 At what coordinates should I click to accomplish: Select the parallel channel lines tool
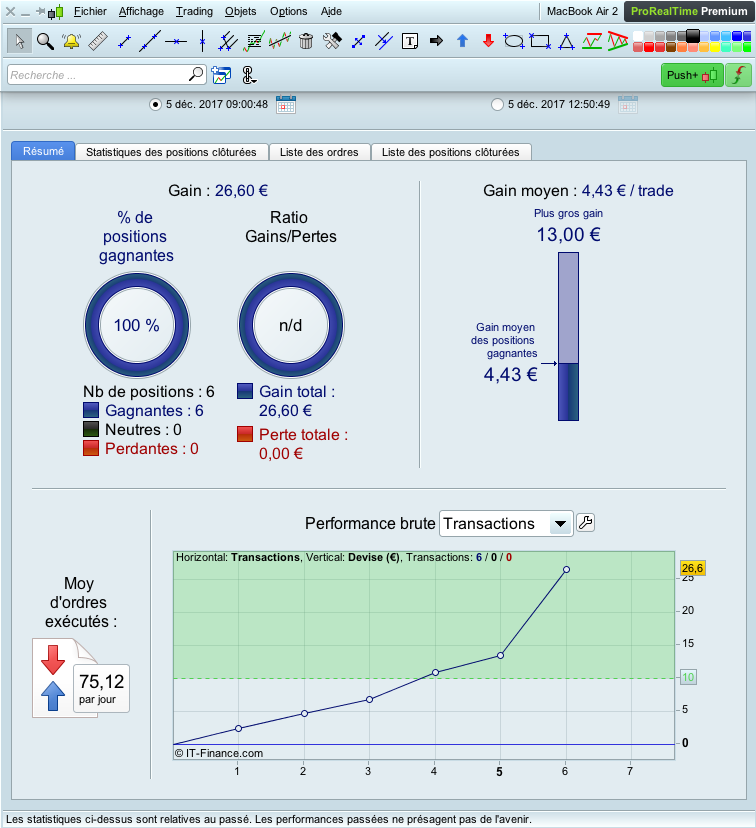pos(228,41)
